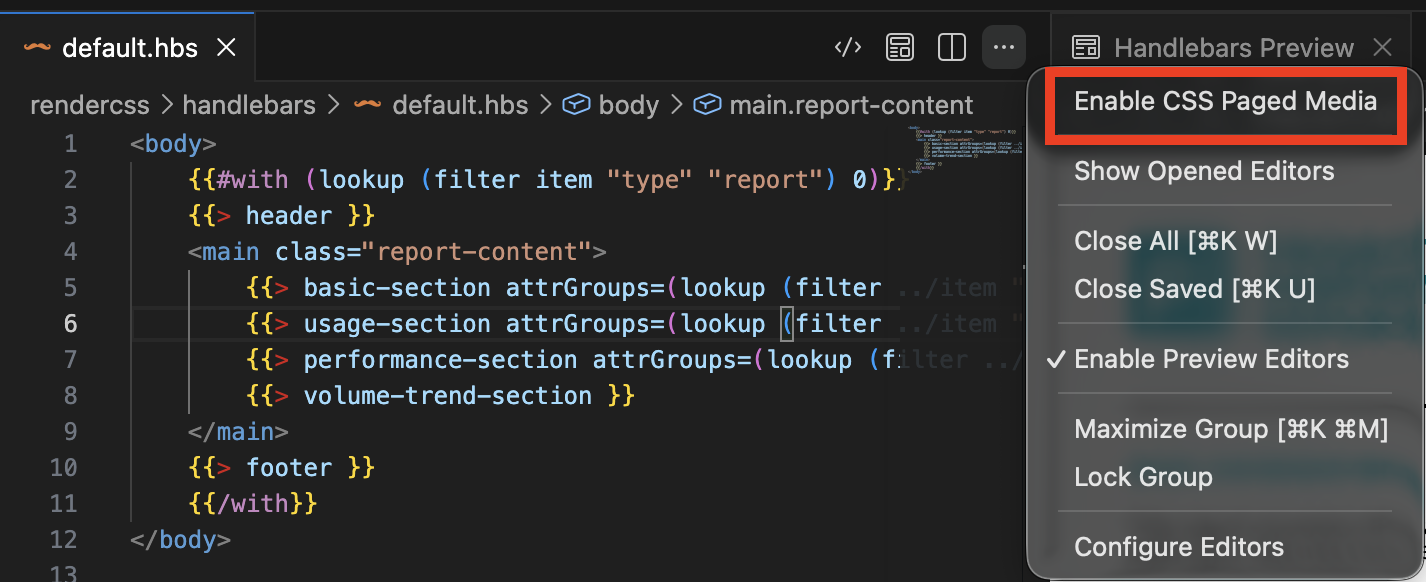Click '{{/with}}' on line 11
The width and height of the screenshot is (1426, 582).
point(252,504)
